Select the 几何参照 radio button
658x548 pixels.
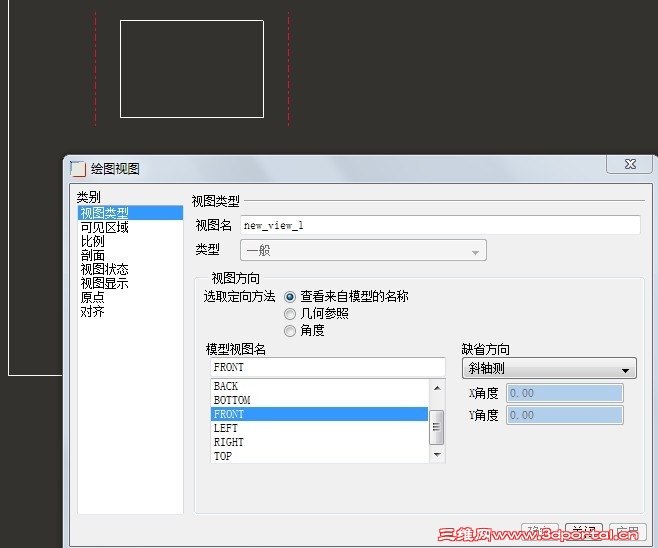(x=290, y=314)
